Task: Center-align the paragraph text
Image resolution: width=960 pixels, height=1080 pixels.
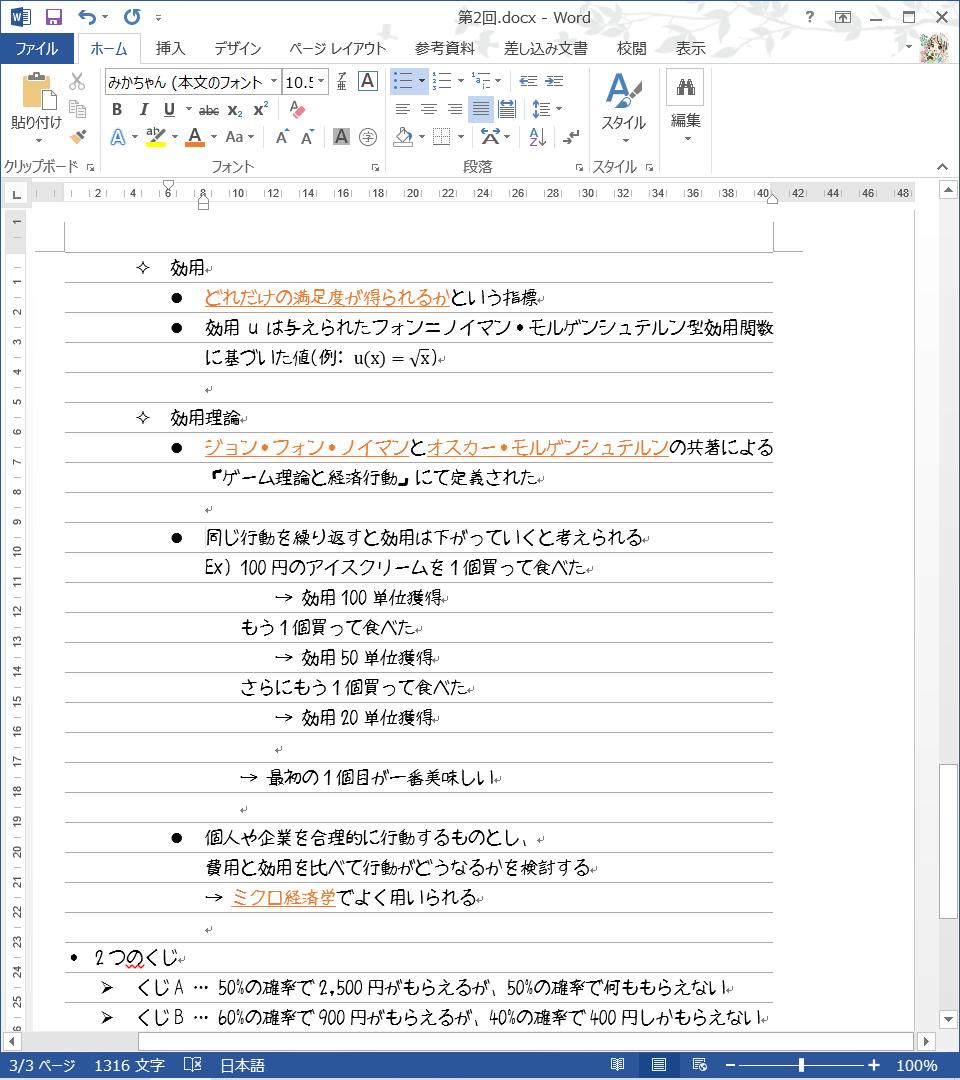Action: coord(429,109)
